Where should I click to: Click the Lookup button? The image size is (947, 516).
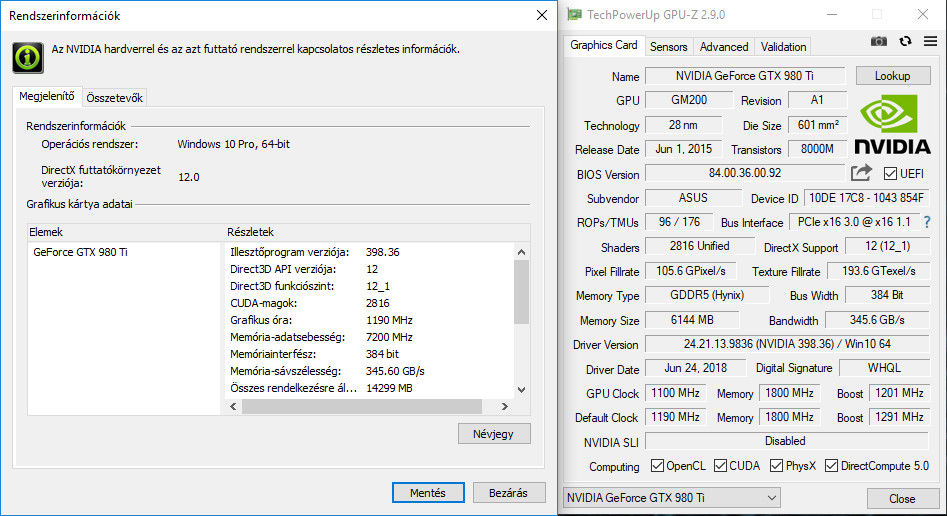892,76
